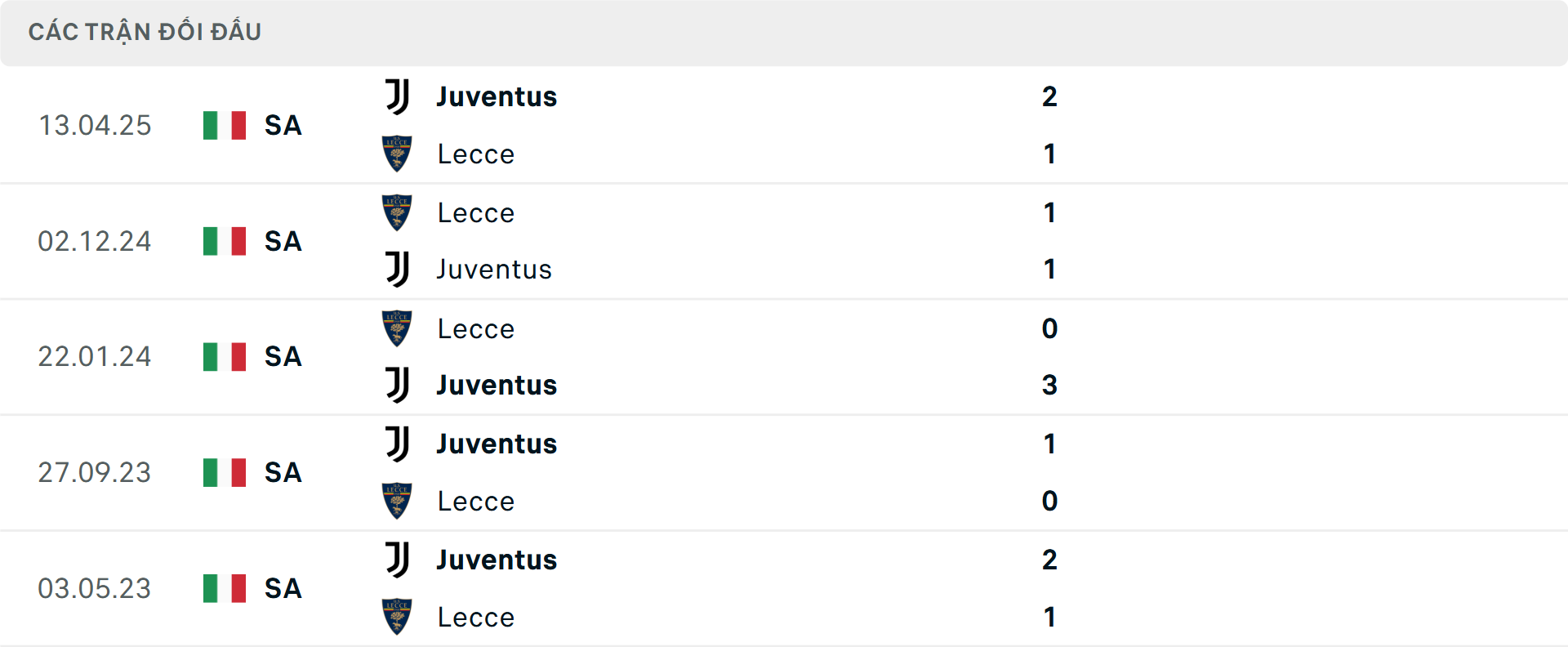Image resolution: width=1568 pixels, height=647 pixels.
Task: Click the date 27.09.23
Action: pyautogui.click(x=95, y=472)
